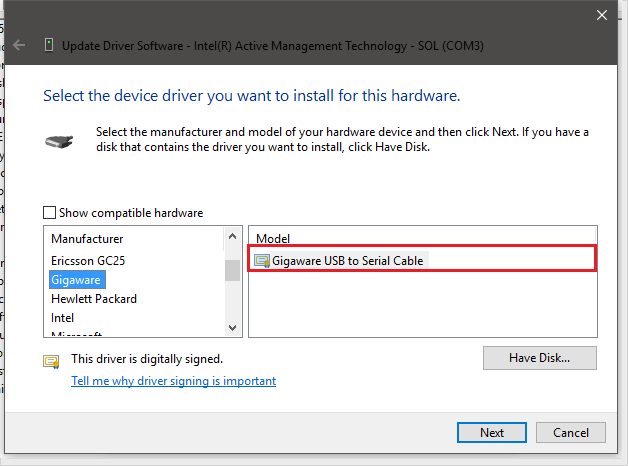Select Ericsson GC25 manufacturer
Viewport: 628px width, 466px height.
[x=88, y=261]
